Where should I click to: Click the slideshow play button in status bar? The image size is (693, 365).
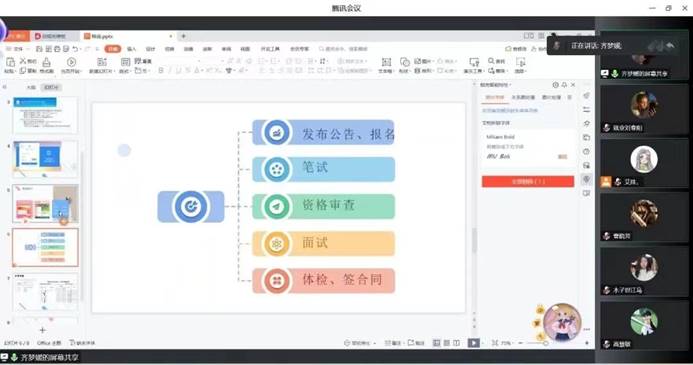pos(473,343)
